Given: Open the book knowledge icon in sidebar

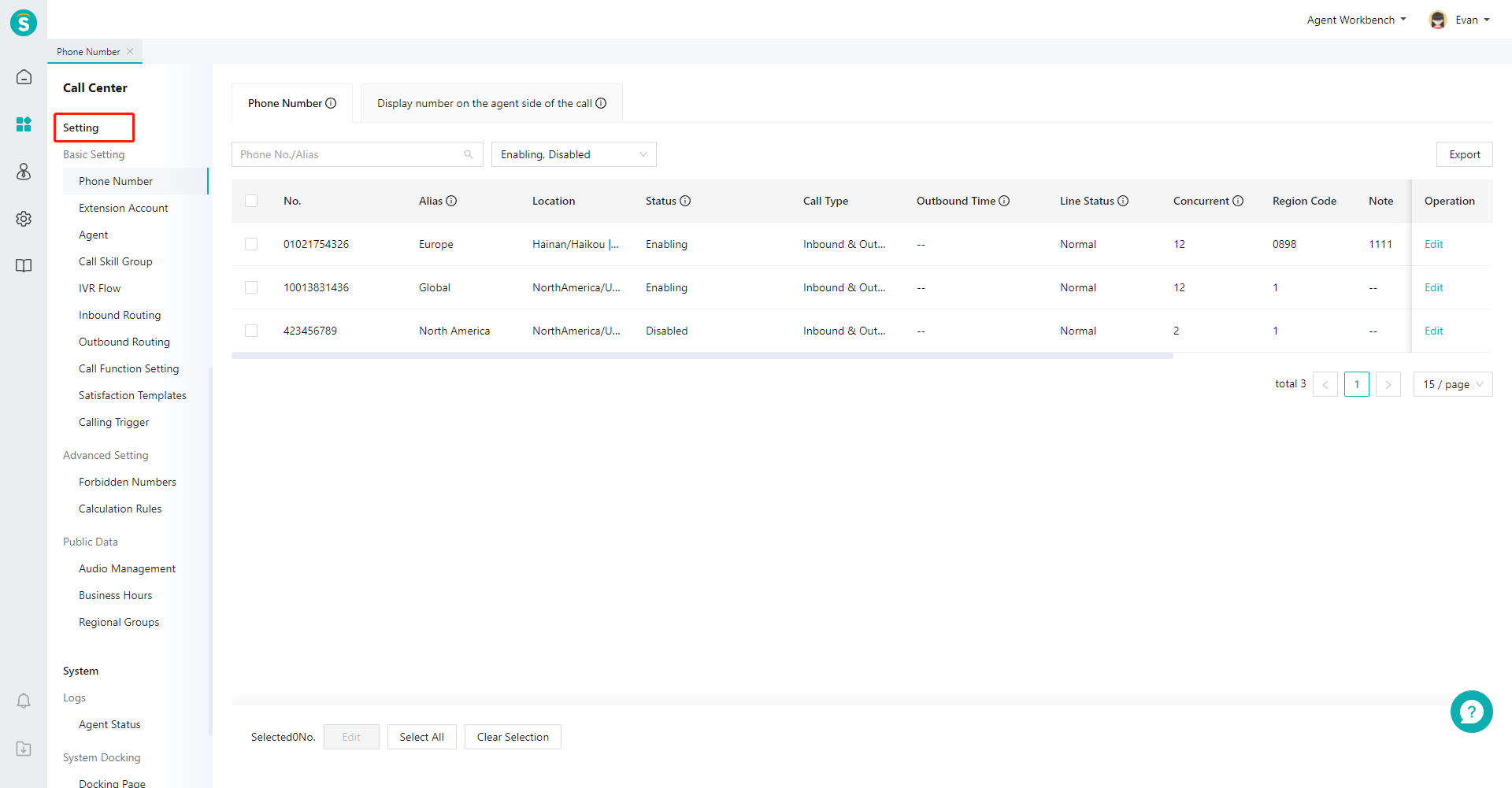Looking at the screenshot, I should (24, 266).
